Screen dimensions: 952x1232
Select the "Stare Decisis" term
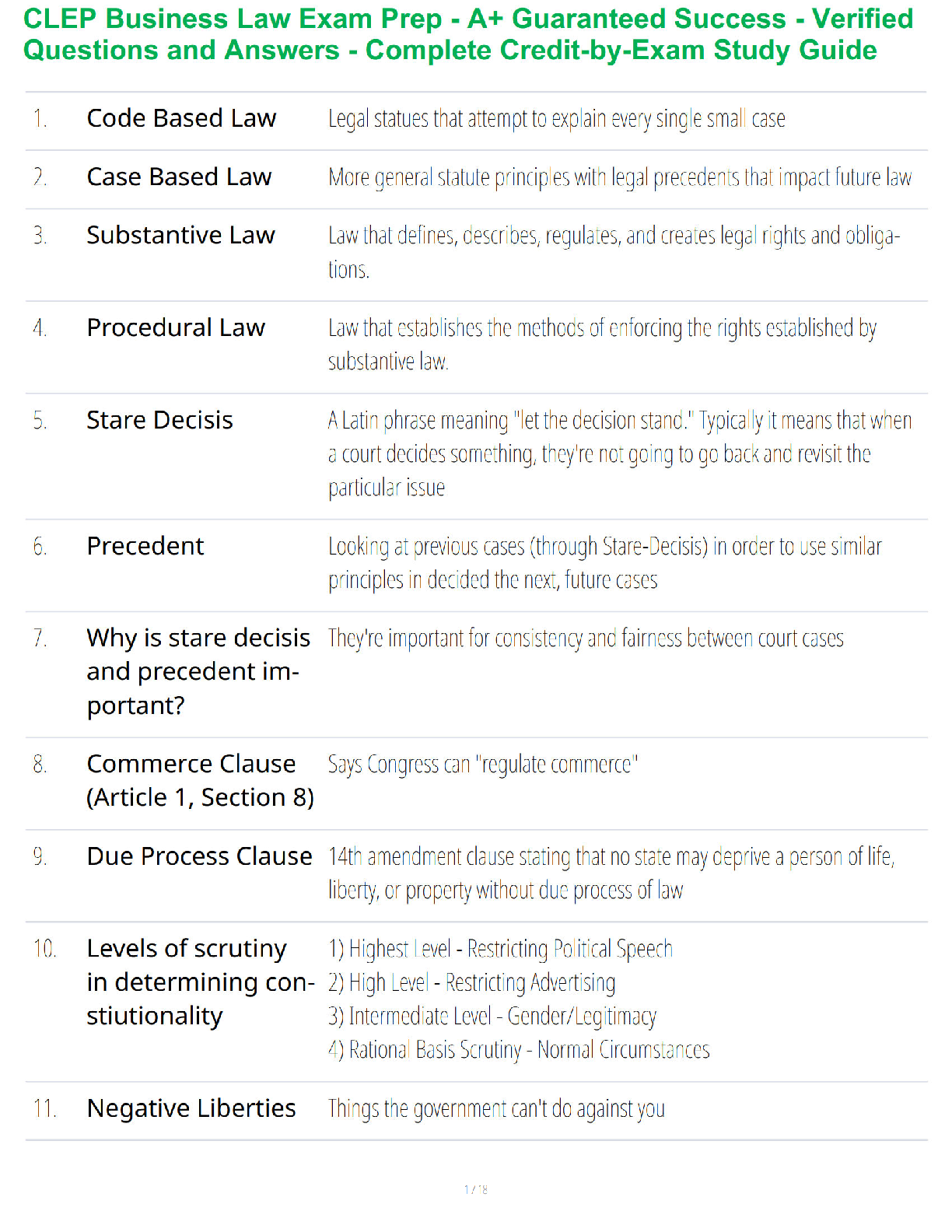[x=159, y=420]
